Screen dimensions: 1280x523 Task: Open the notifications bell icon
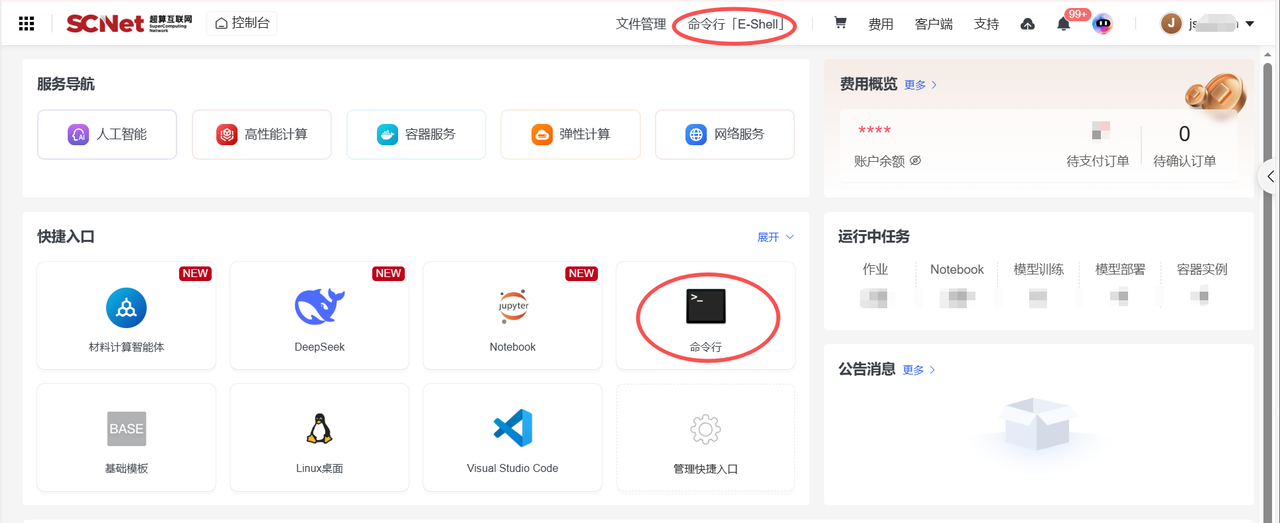(x=1063, y=24)
